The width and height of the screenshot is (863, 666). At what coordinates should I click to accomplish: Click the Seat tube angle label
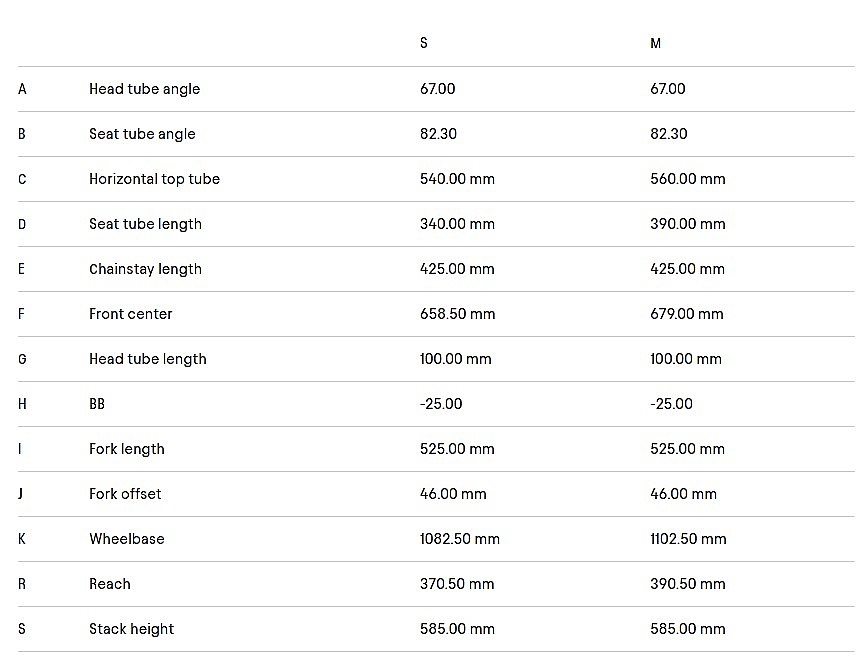(142, 134)
